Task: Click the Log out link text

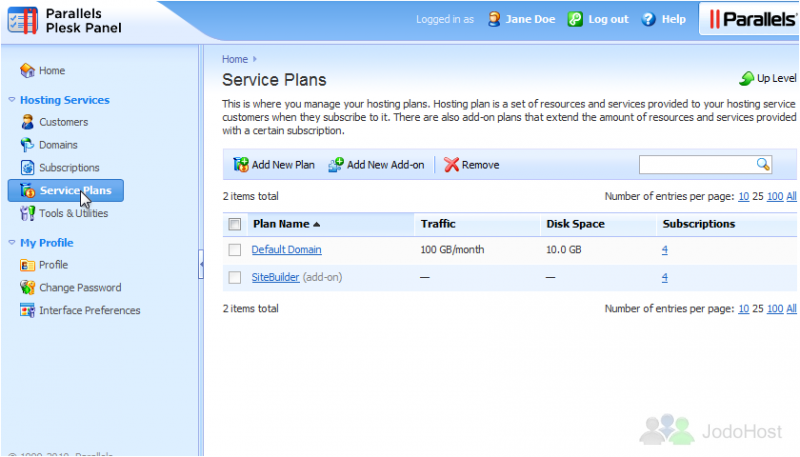Action: pos(608,19)
